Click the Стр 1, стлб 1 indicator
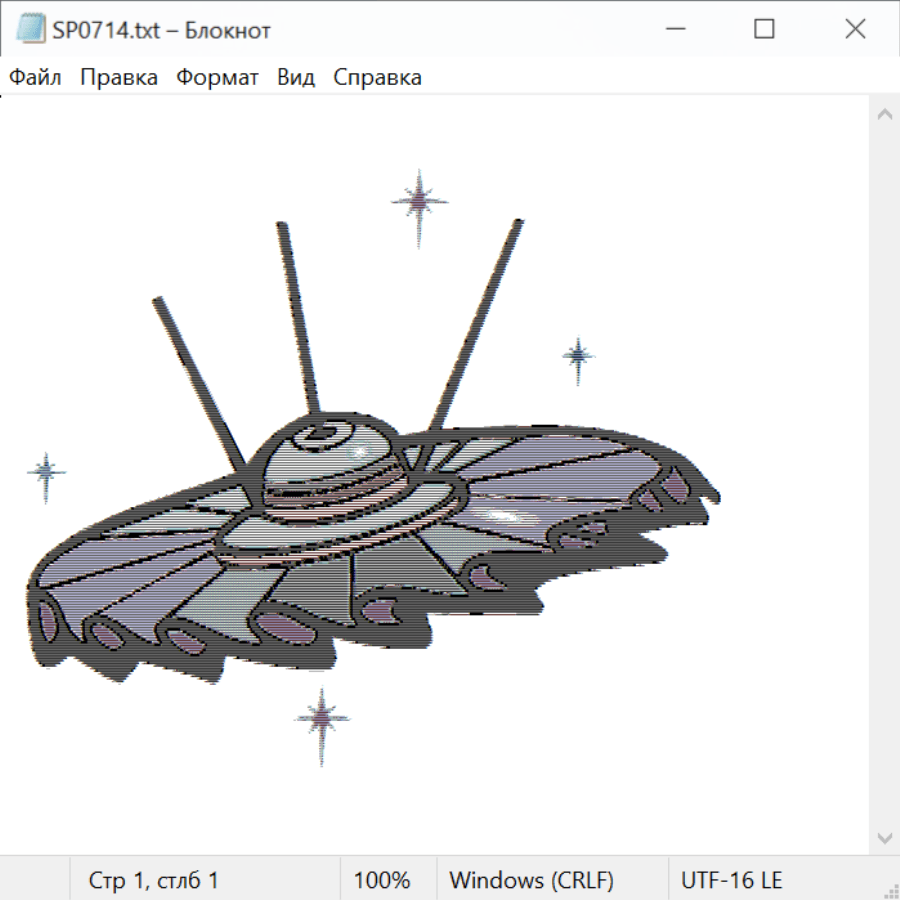The height and width of the screenshot is (900, 900). (154, 881)
